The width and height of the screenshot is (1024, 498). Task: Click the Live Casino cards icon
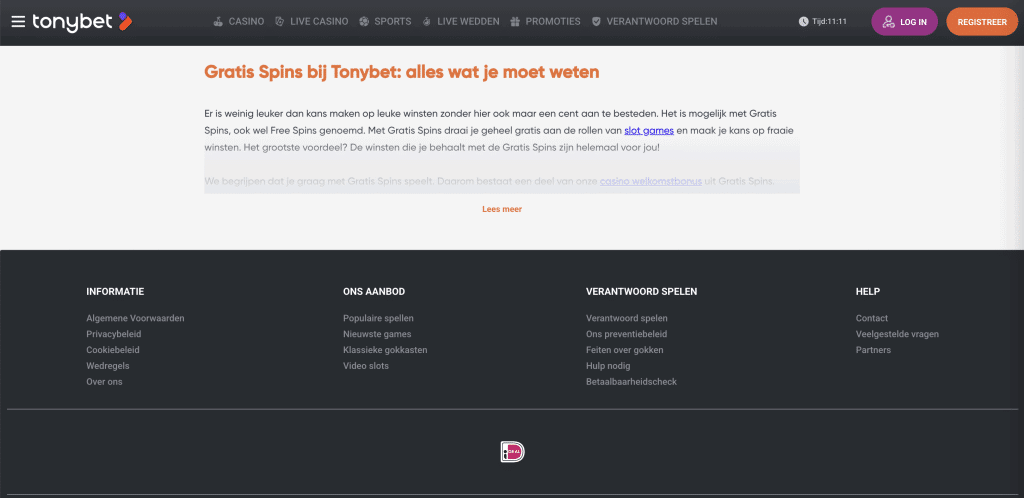(x=280, y=22)
